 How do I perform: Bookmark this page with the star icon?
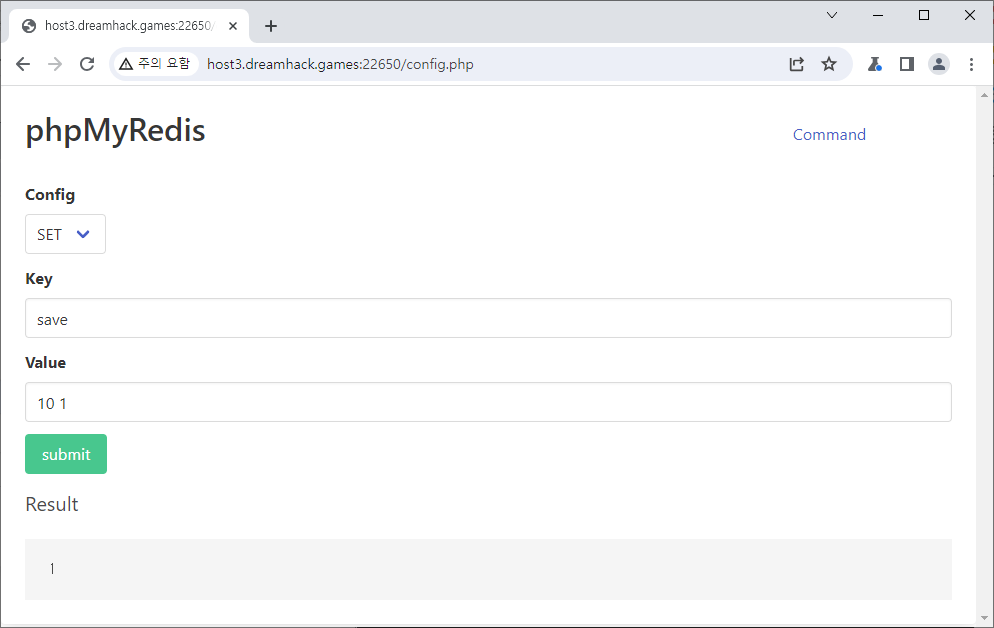829,64
